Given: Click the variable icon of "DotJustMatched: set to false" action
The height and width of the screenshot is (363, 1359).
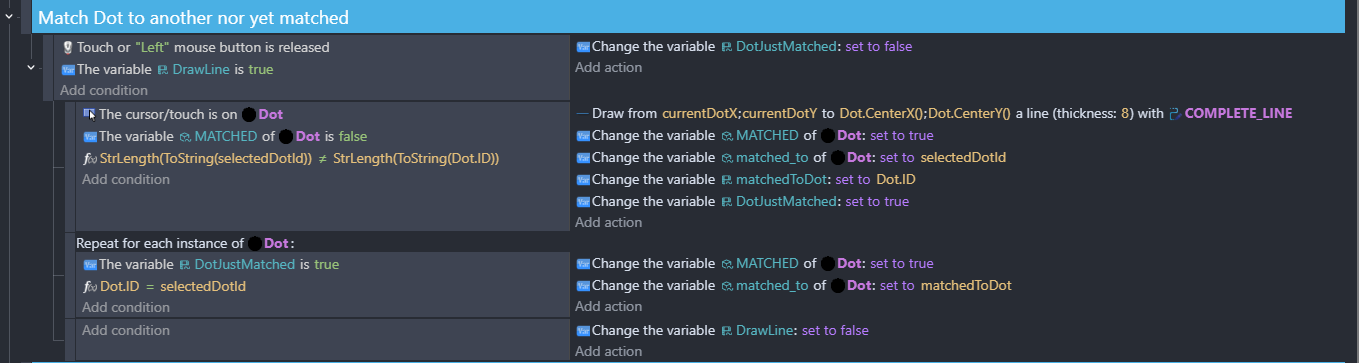Looking at the screenshot, I should pyautogui.click(x=583, y=47).
